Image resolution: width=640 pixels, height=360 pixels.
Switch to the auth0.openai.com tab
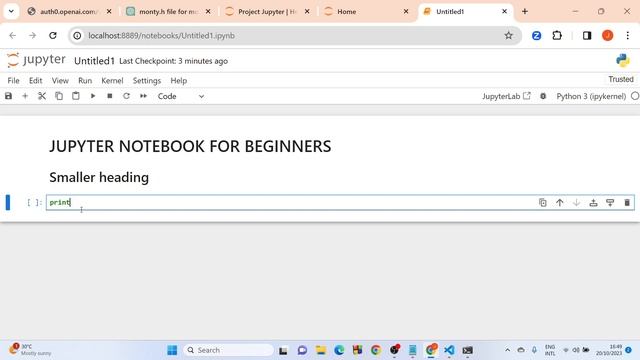pyautogui.click(x=69, y=11)
